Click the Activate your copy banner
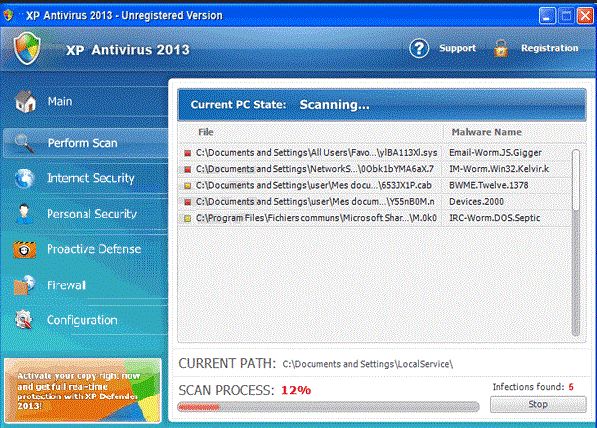Screen dimensions: 597x428 click(83, 390)
